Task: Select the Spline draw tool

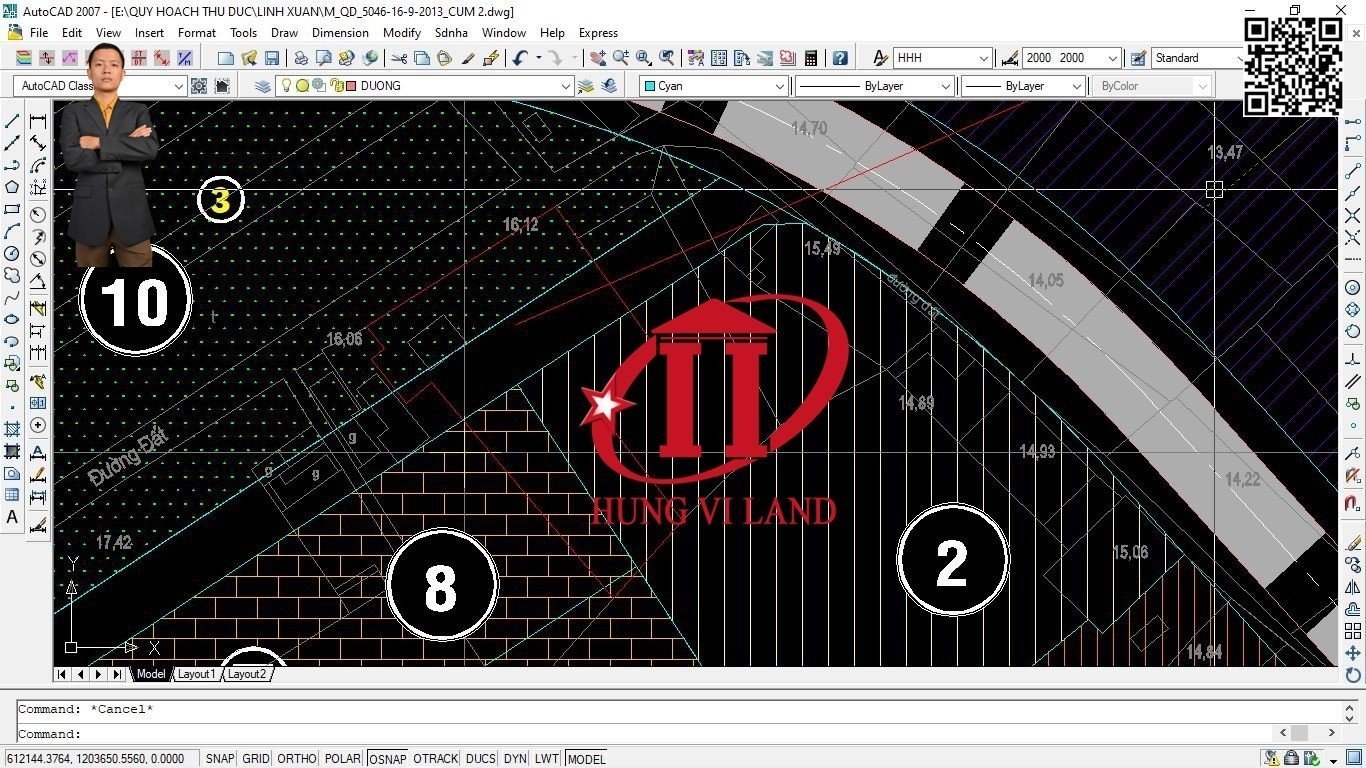Action: point(12,297)
